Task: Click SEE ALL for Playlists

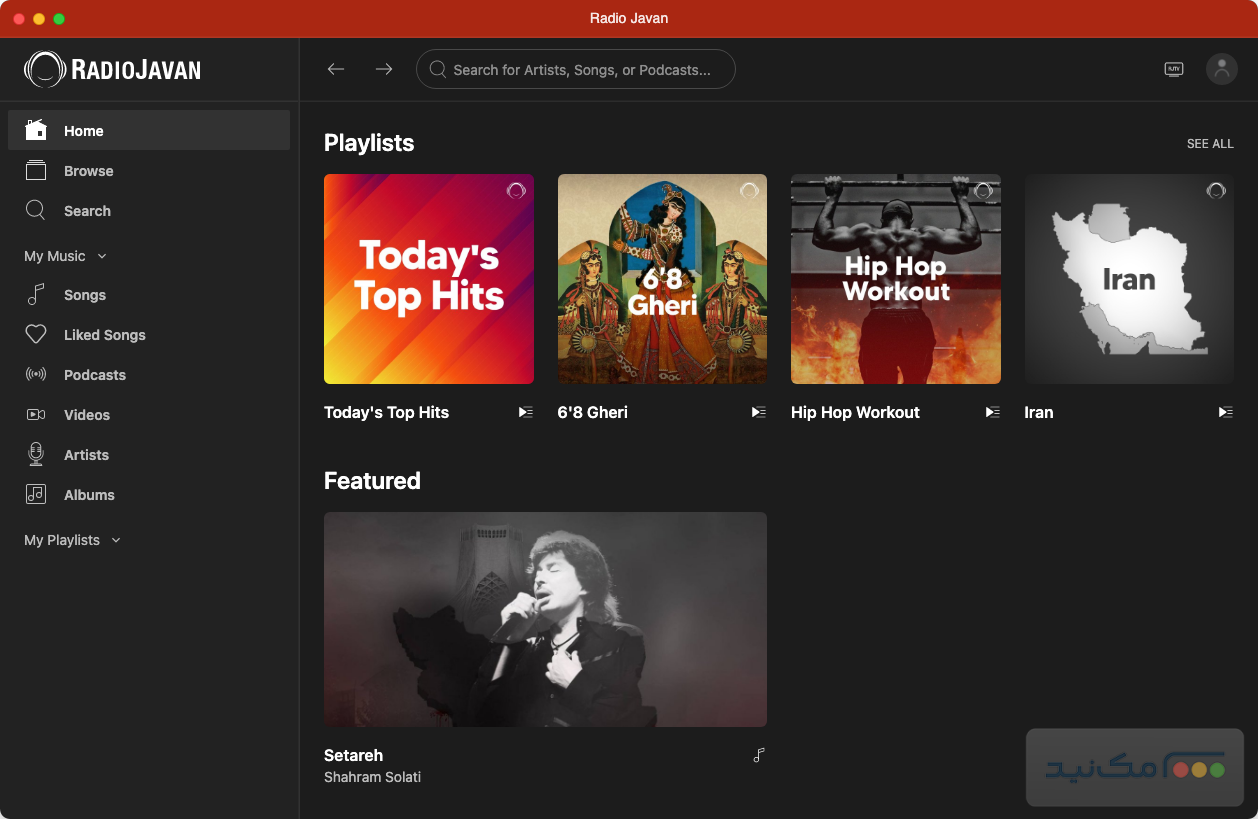Action: tap(1210, 144)
